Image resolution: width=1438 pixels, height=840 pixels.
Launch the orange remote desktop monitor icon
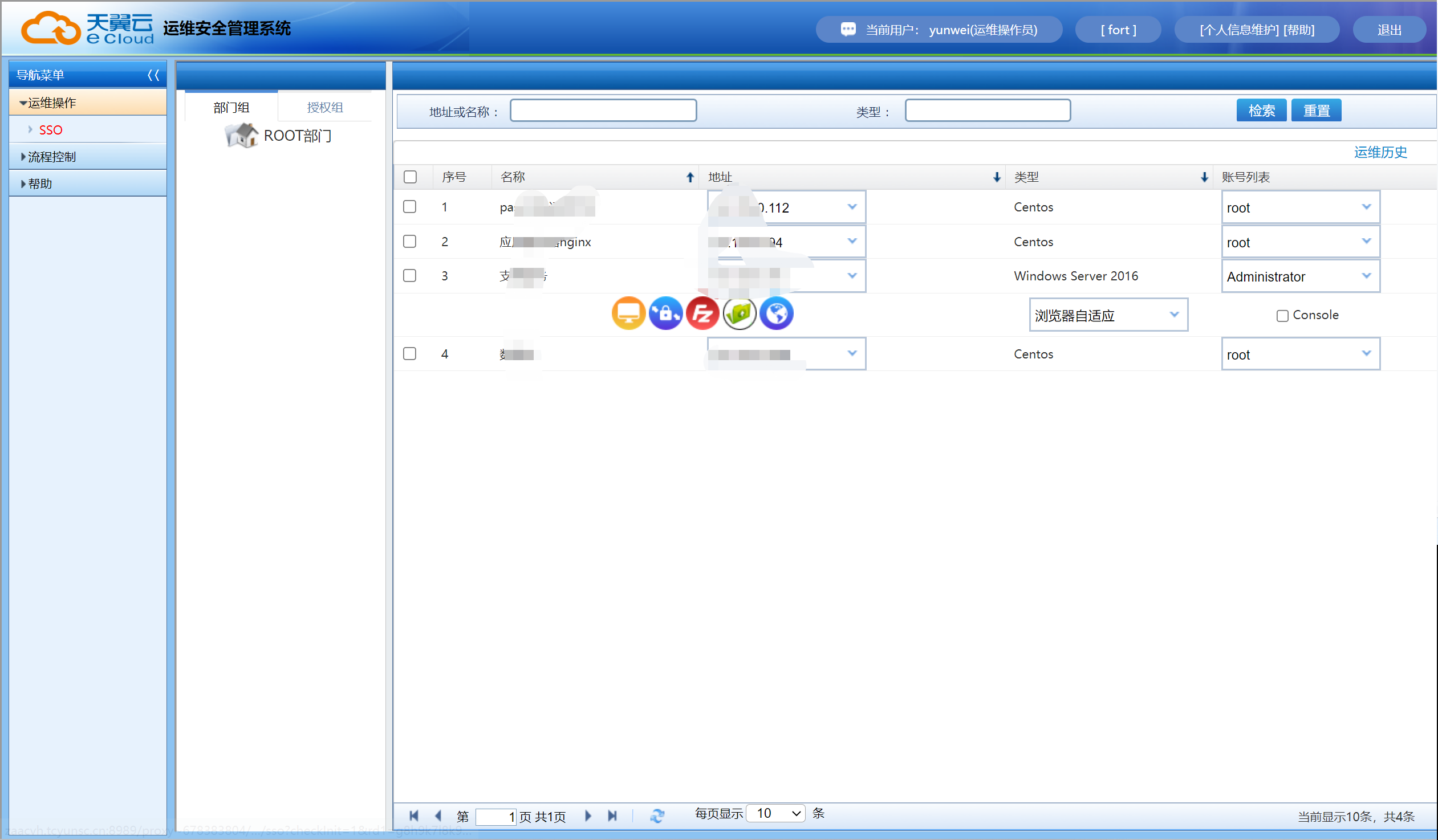pos(628,313)
